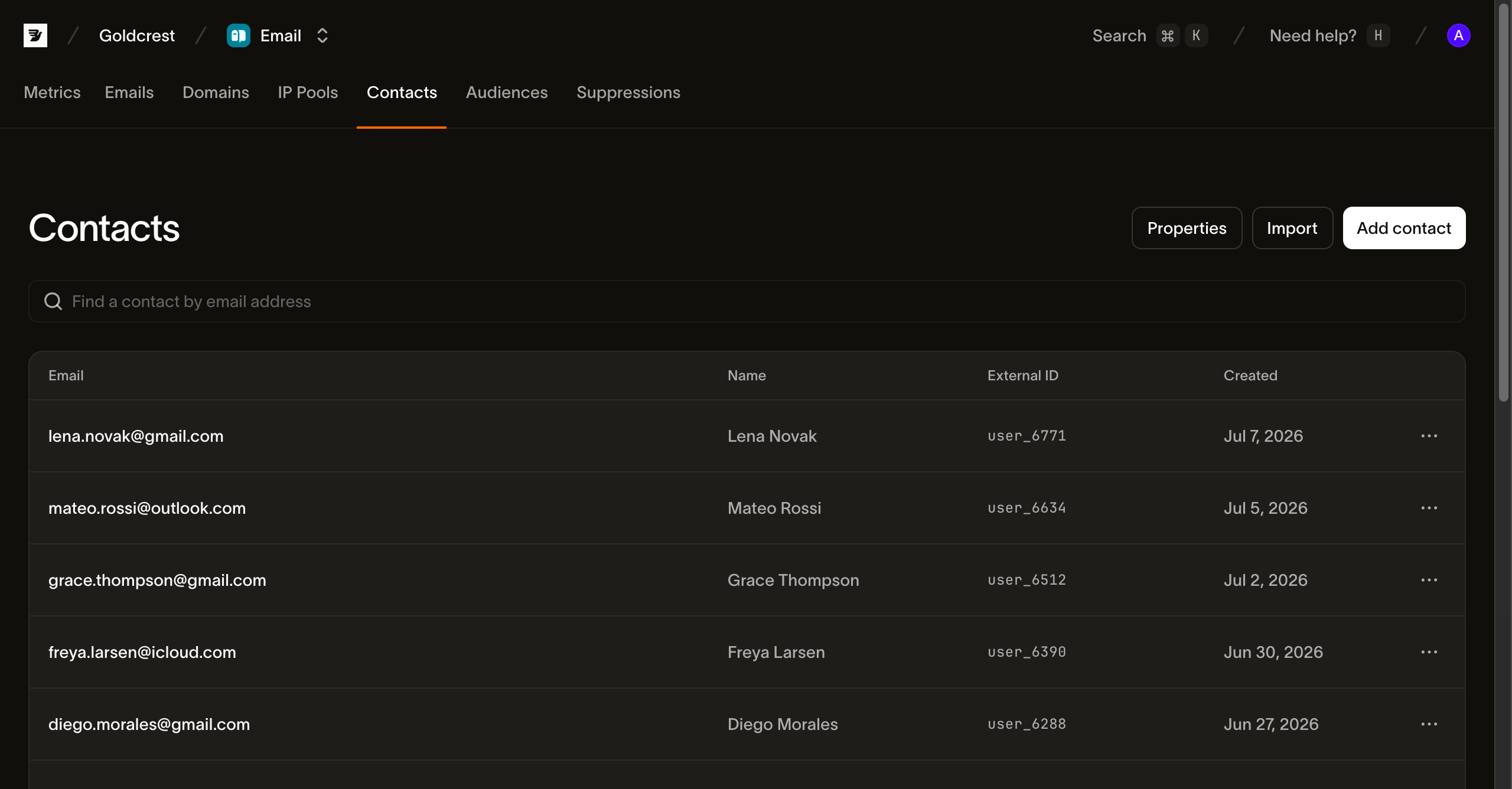Click external ID user_6288
The image size is (1512, 789).
(x=1027, y=724)
